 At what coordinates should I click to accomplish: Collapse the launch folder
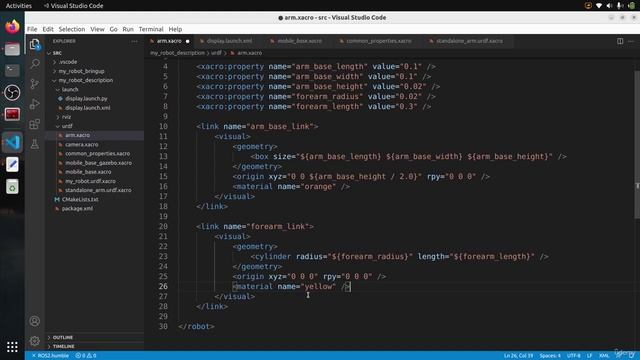(x=70, y=89)
